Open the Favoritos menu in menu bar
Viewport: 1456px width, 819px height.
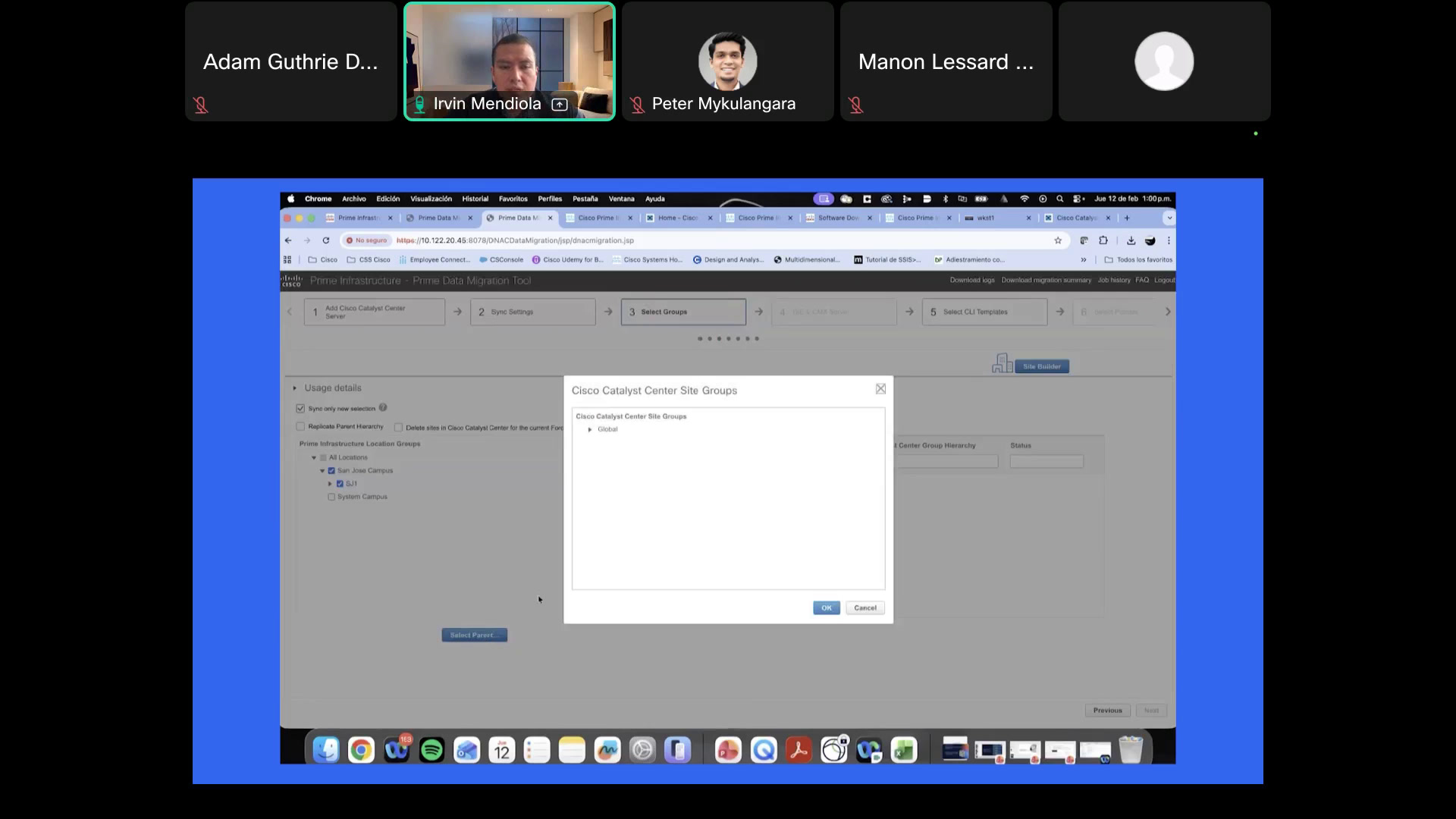pos(513,199)
